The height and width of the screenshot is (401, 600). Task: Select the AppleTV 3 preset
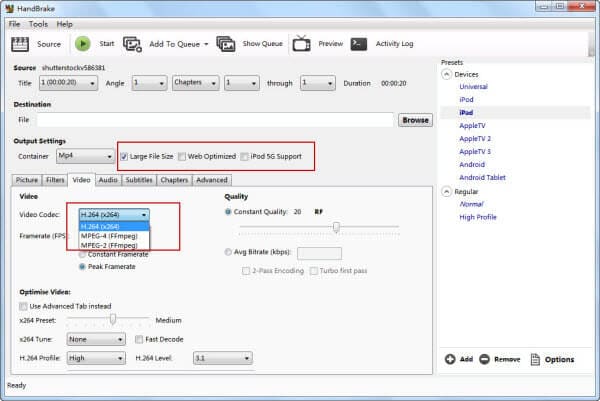pyautogui.click(x=475, y=152)
